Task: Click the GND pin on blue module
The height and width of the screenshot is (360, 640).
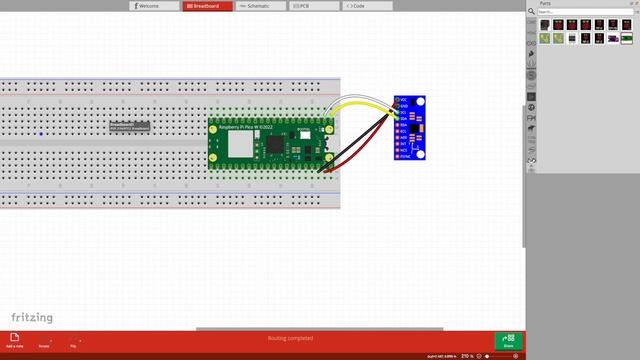Action: 397,106
